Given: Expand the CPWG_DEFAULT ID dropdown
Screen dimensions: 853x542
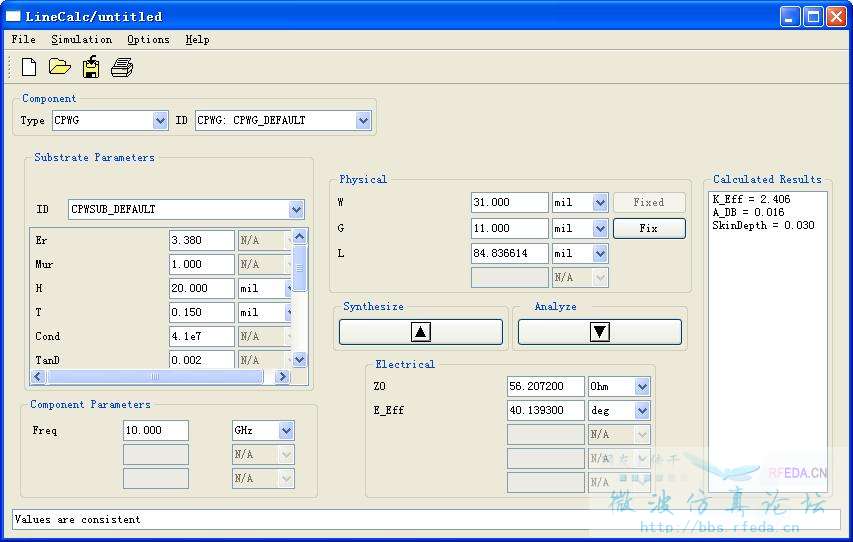Looking at the screenshot, I should click(363, 120).
